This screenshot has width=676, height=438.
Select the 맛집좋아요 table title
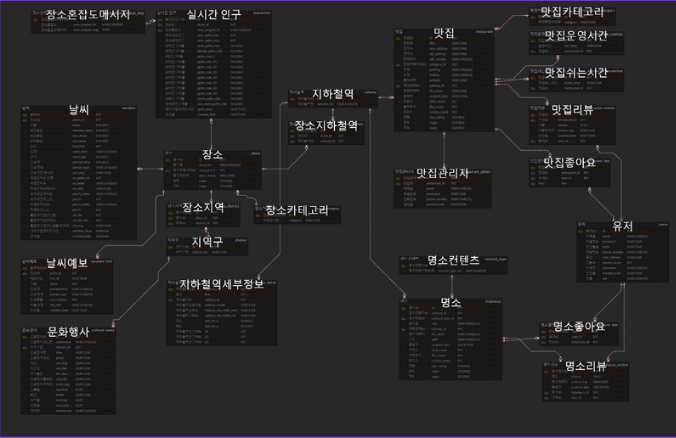pyautogui.click(x=569, y=163)
